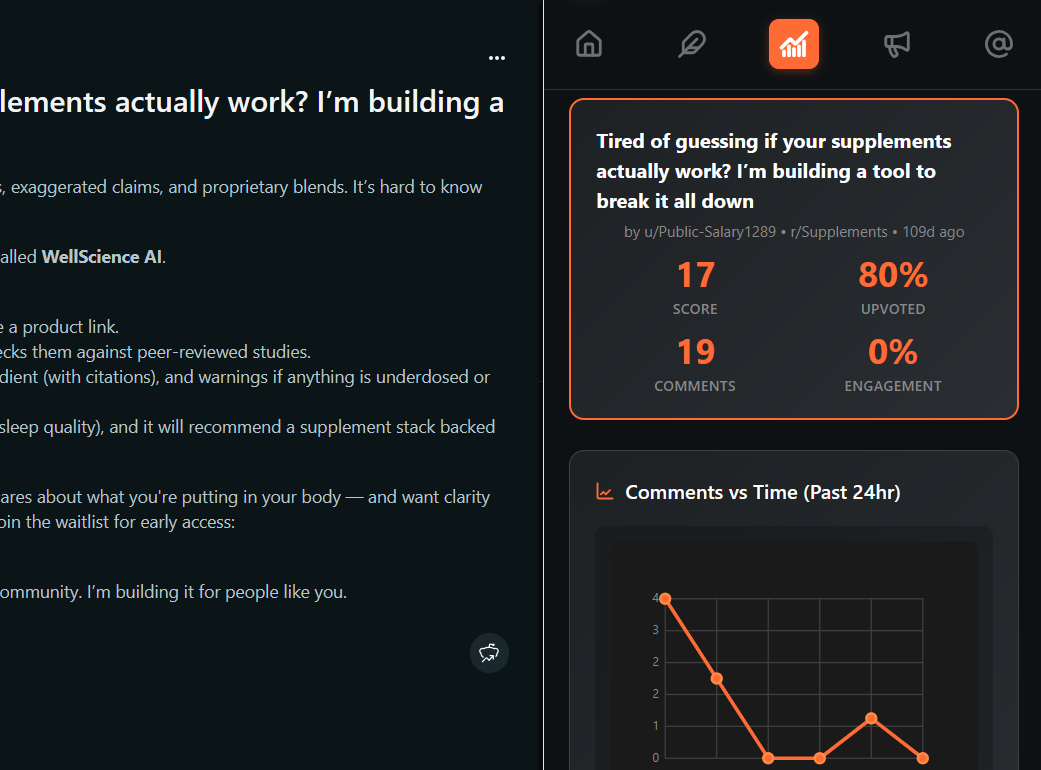Open the r/Supplements subreddit link
This screenshot has height=770, width=1041.
pos(839,232)
